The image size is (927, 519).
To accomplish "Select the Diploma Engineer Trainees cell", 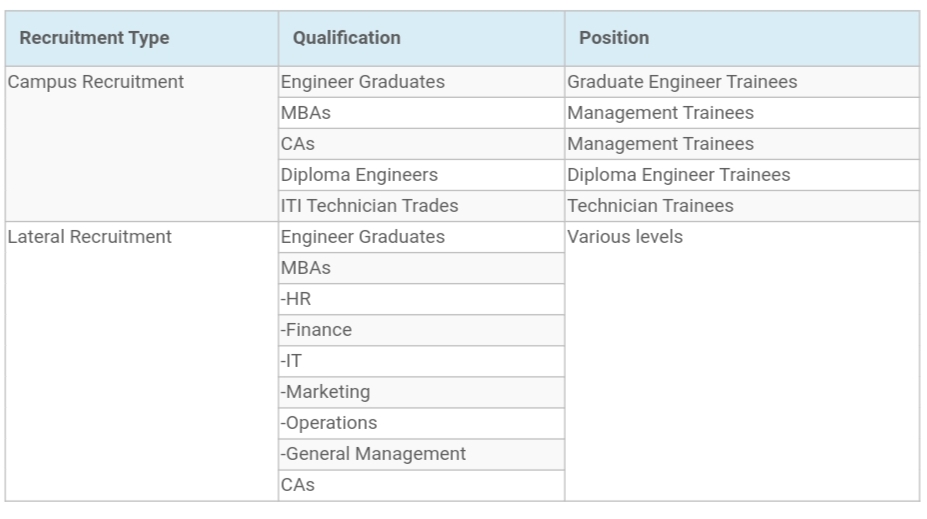I will (678, 175).
